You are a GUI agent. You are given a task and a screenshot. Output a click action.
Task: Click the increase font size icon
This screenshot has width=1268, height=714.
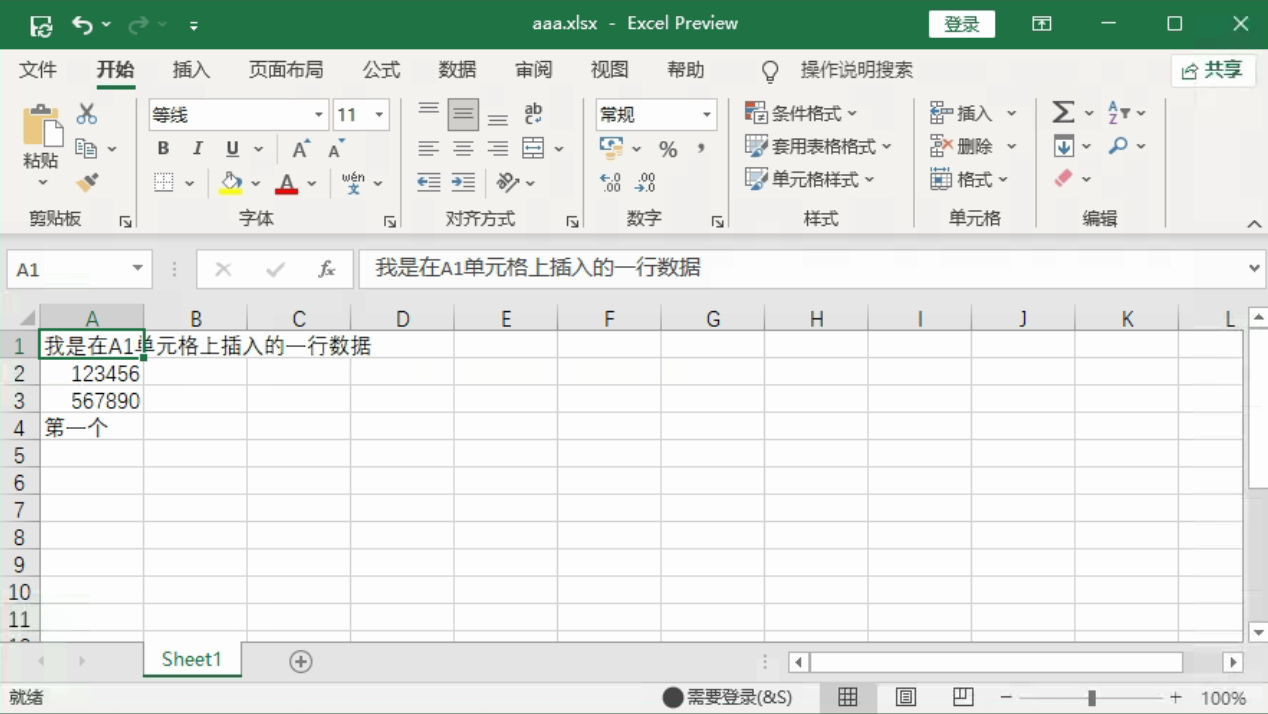[x=300, y=149]
